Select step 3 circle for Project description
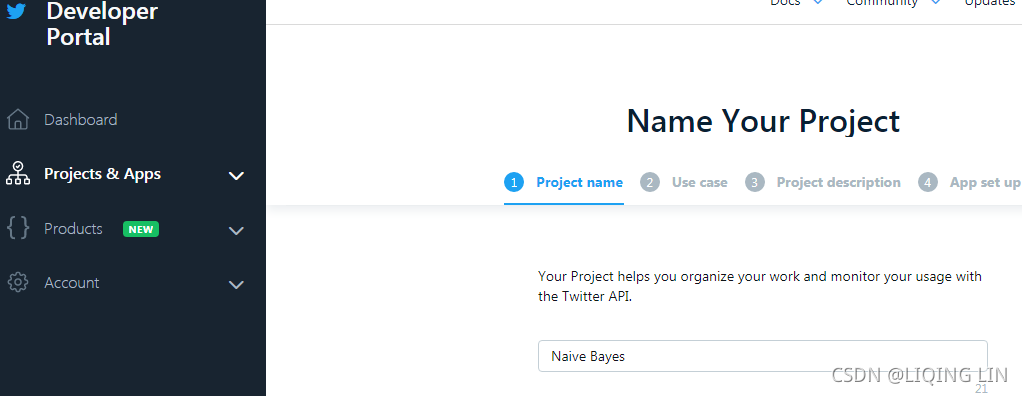 [x=755, y=183]
